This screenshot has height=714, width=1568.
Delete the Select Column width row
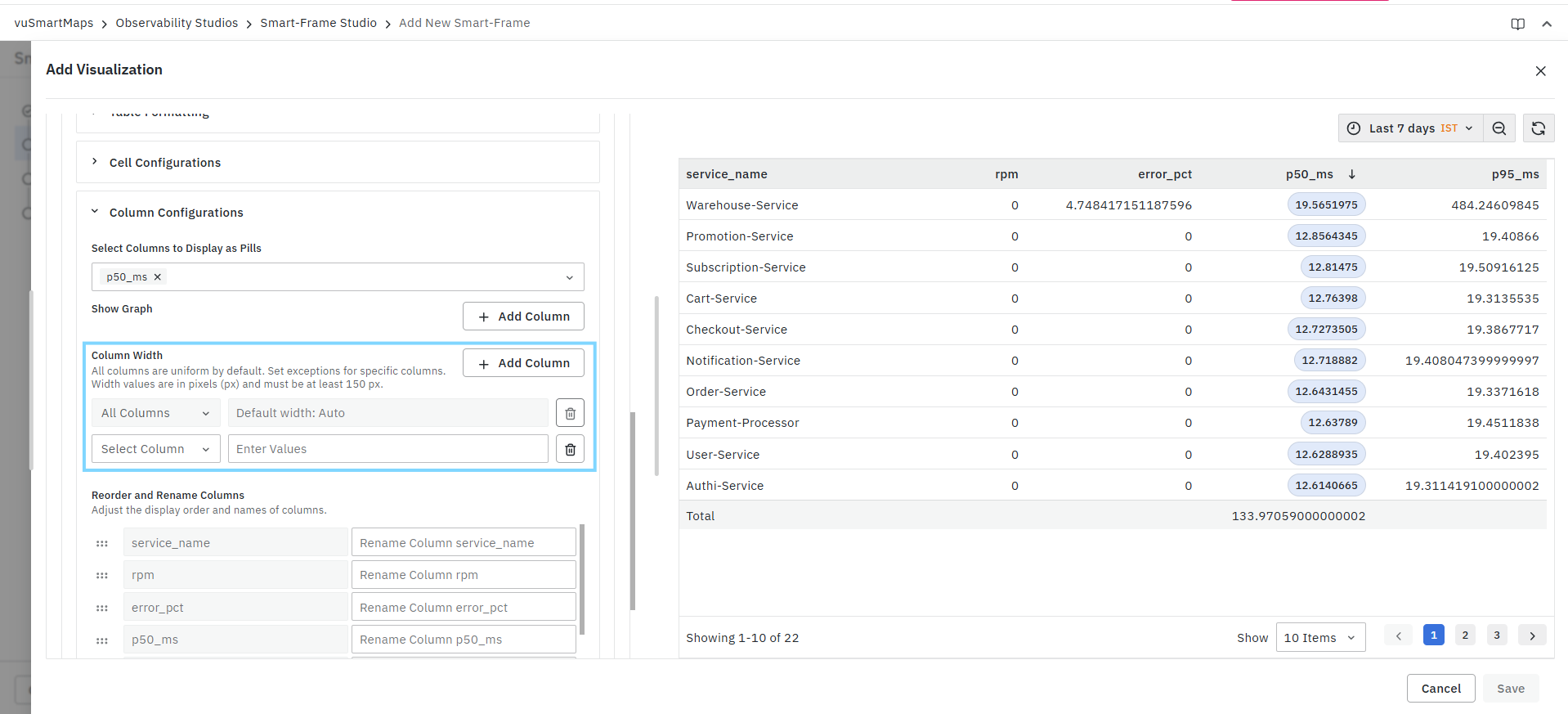point(571,449)
